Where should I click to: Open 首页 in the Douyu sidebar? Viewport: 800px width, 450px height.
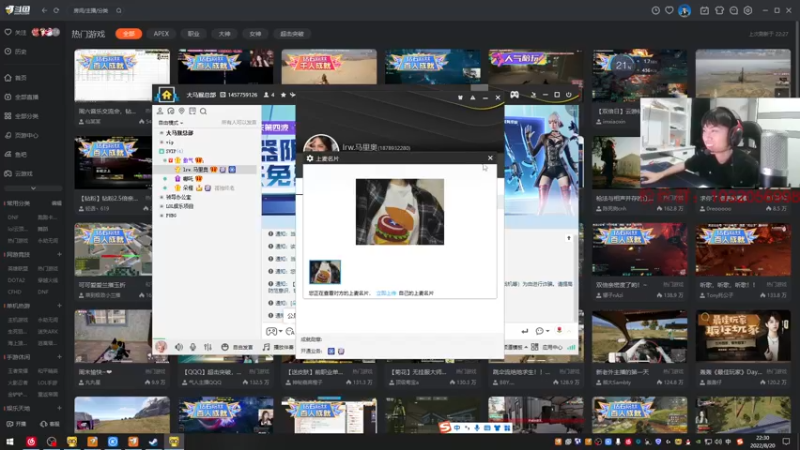[x=16, y=78]
